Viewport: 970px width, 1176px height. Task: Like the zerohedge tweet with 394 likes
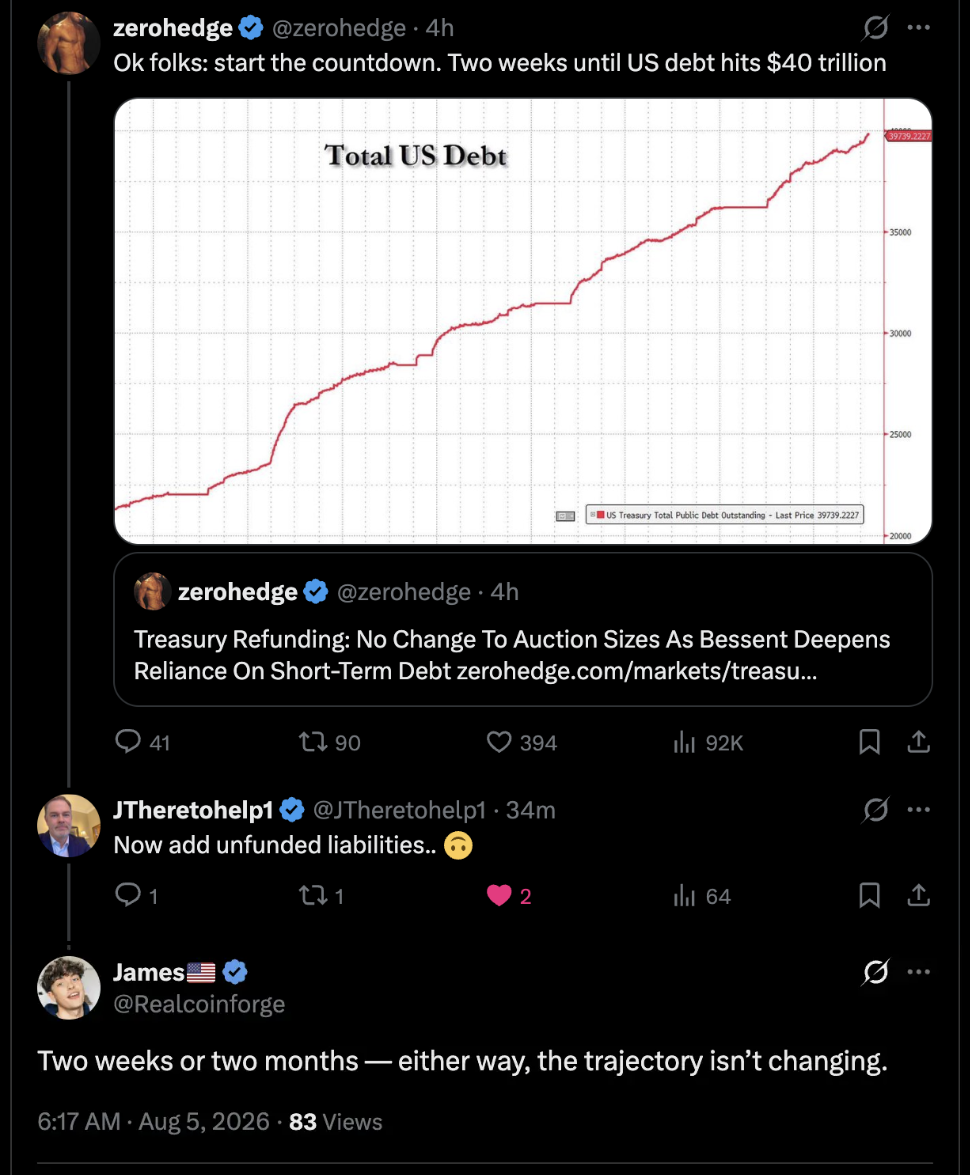pyautogui.click(x=499, y=742)
